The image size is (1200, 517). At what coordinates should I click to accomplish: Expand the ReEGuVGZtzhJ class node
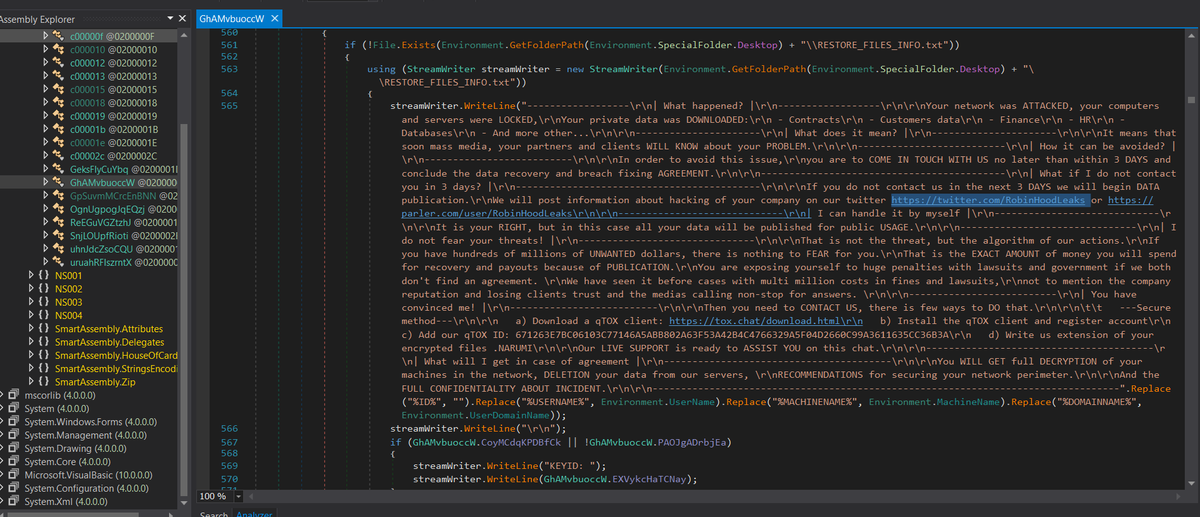pyautogui.click(x=45, y=222)
